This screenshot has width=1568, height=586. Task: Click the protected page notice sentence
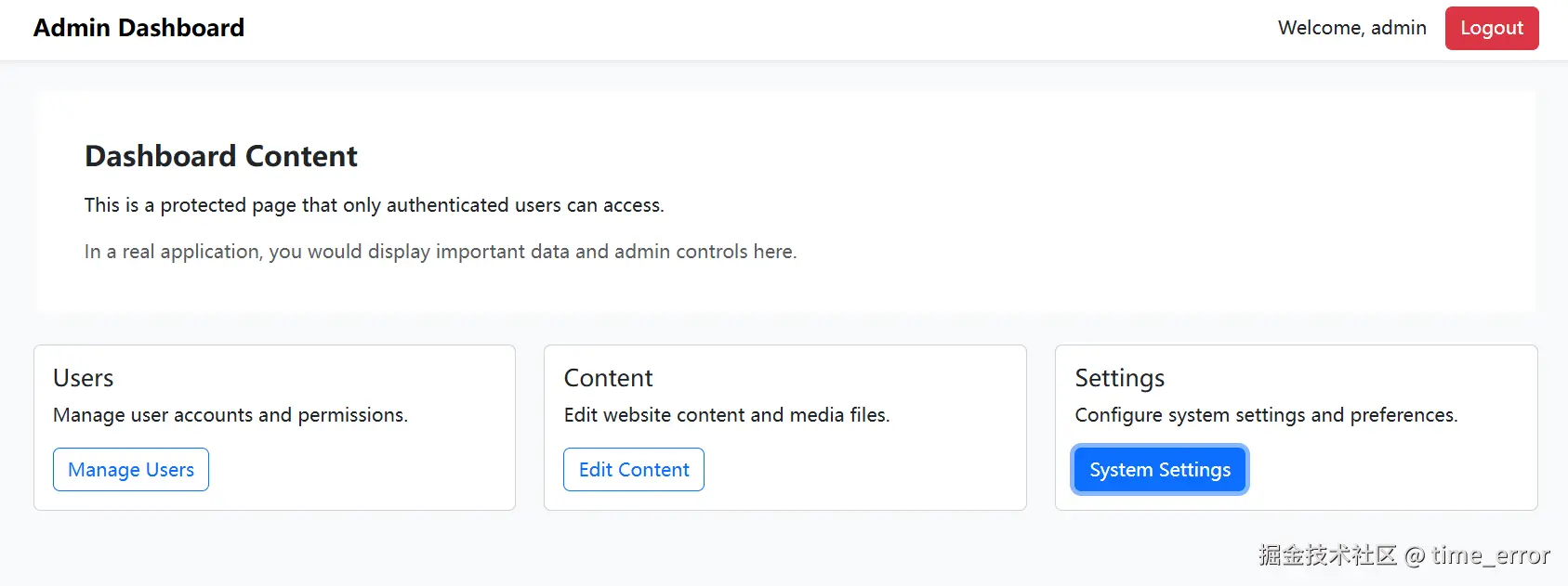[x=374, y=205]
